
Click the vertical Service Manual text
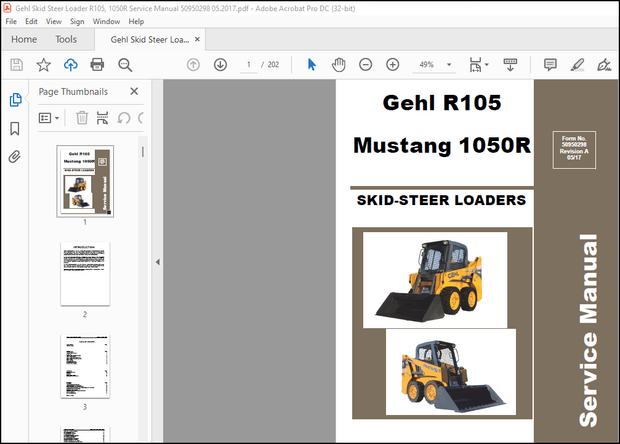[x=588, y=330]
